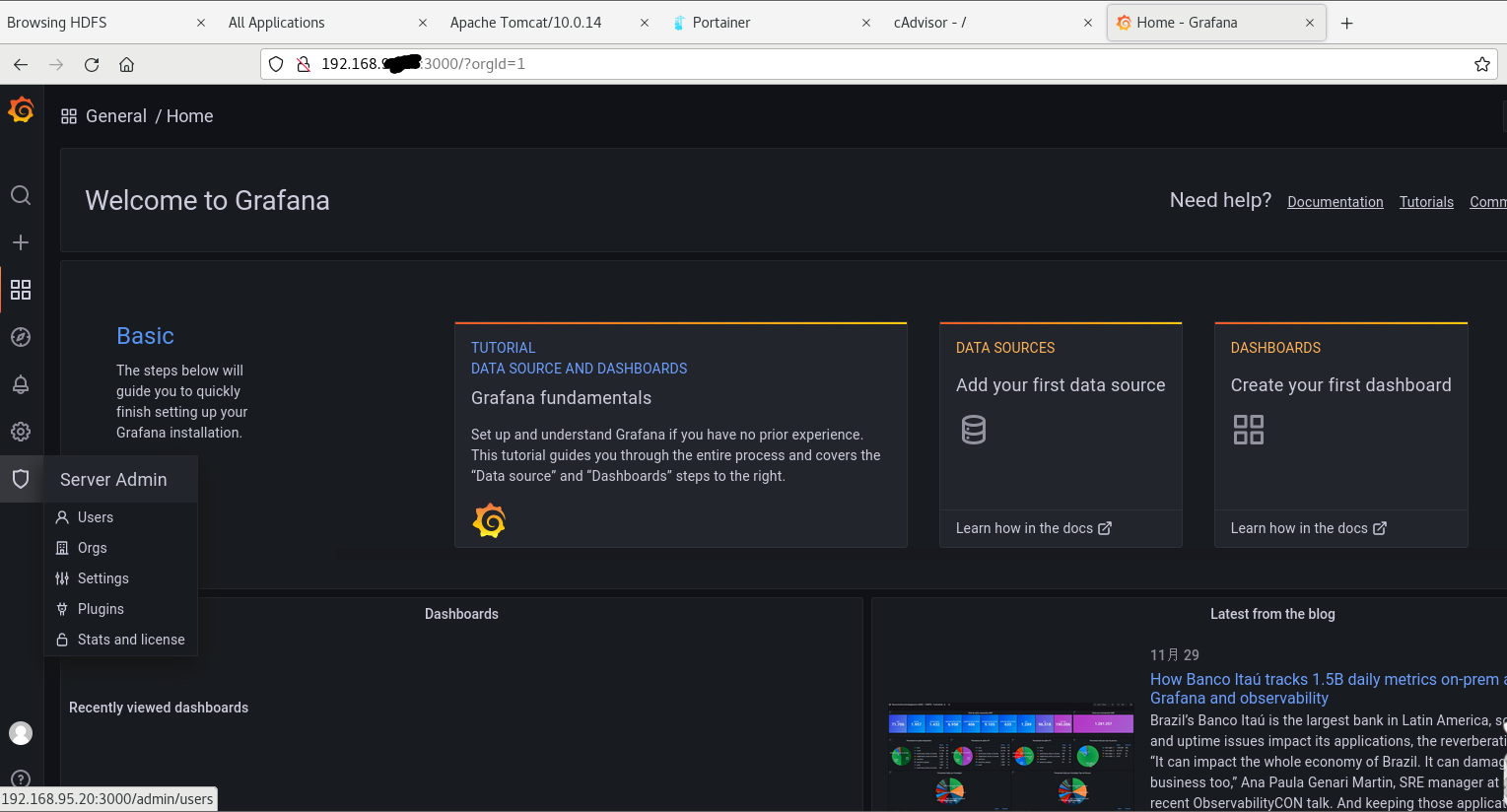The width and height of the screenshot is (1507, 812).
Task: Close the All Applications tab
Action: coord(423,23)
